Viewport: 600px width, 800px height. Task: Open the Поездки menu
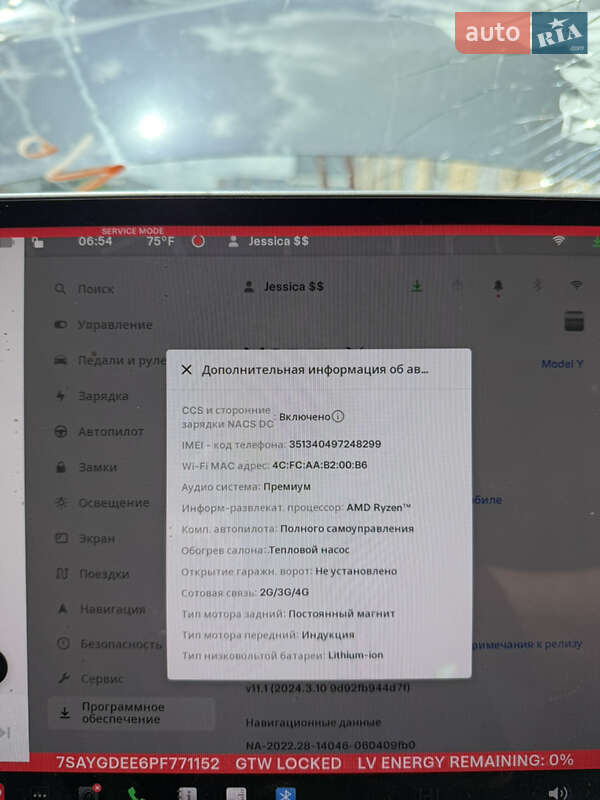(92, 574)
